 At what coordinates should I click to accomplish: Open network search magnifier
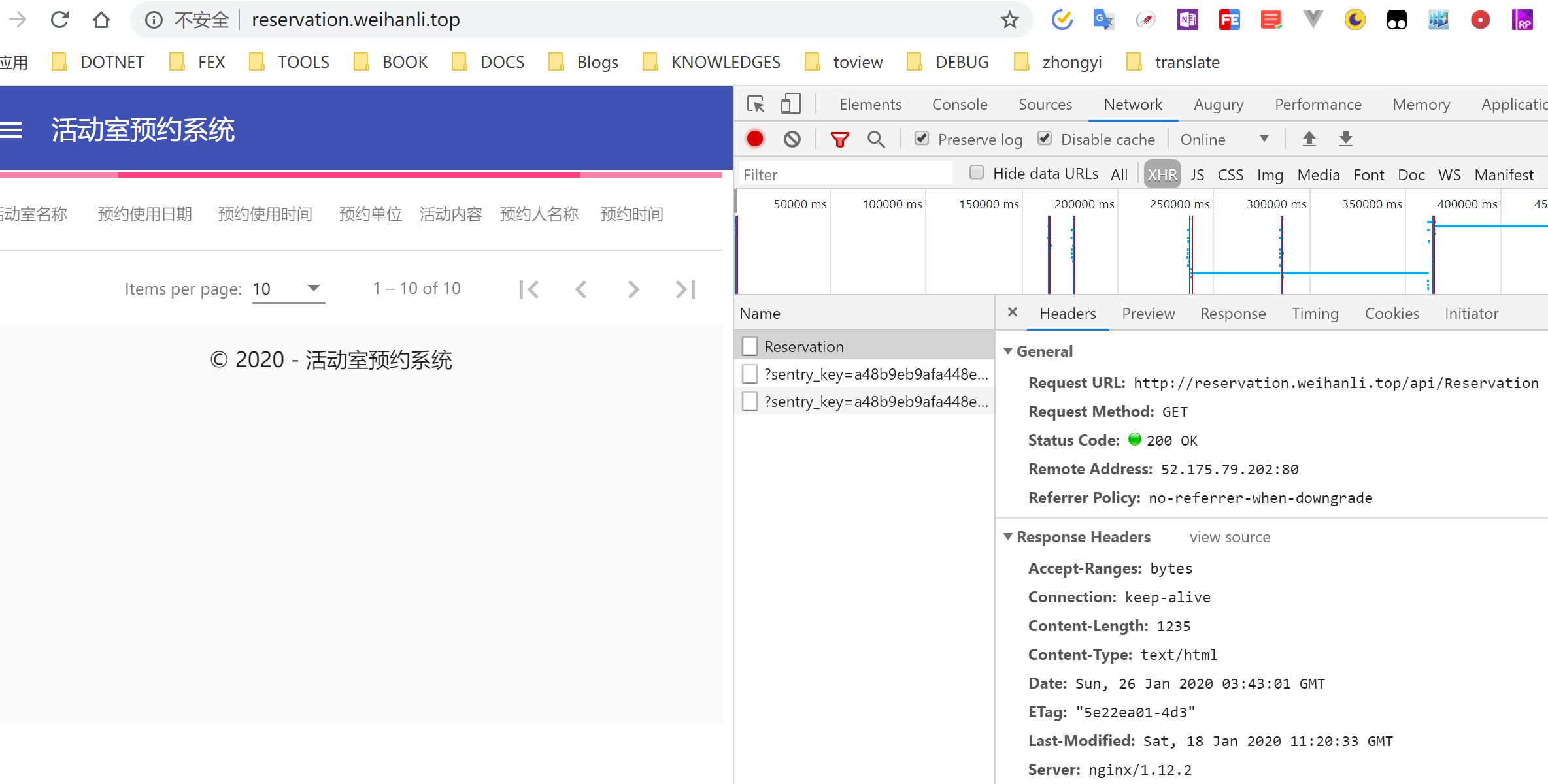(x=876, y=139)
